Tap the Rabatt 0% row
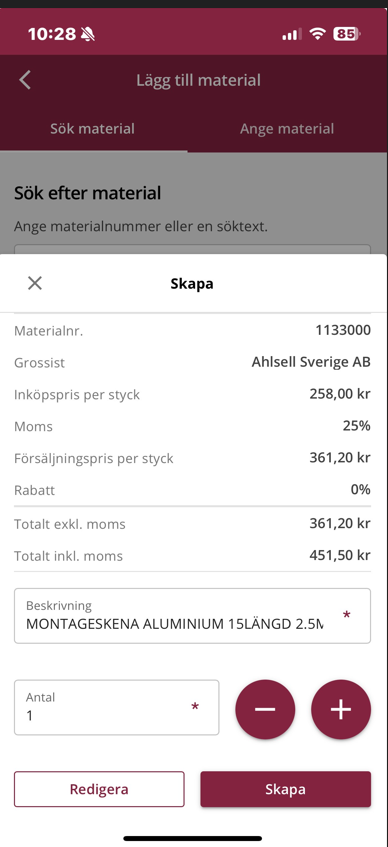Screen dimensions: 388x847 [x=192, y=490]
